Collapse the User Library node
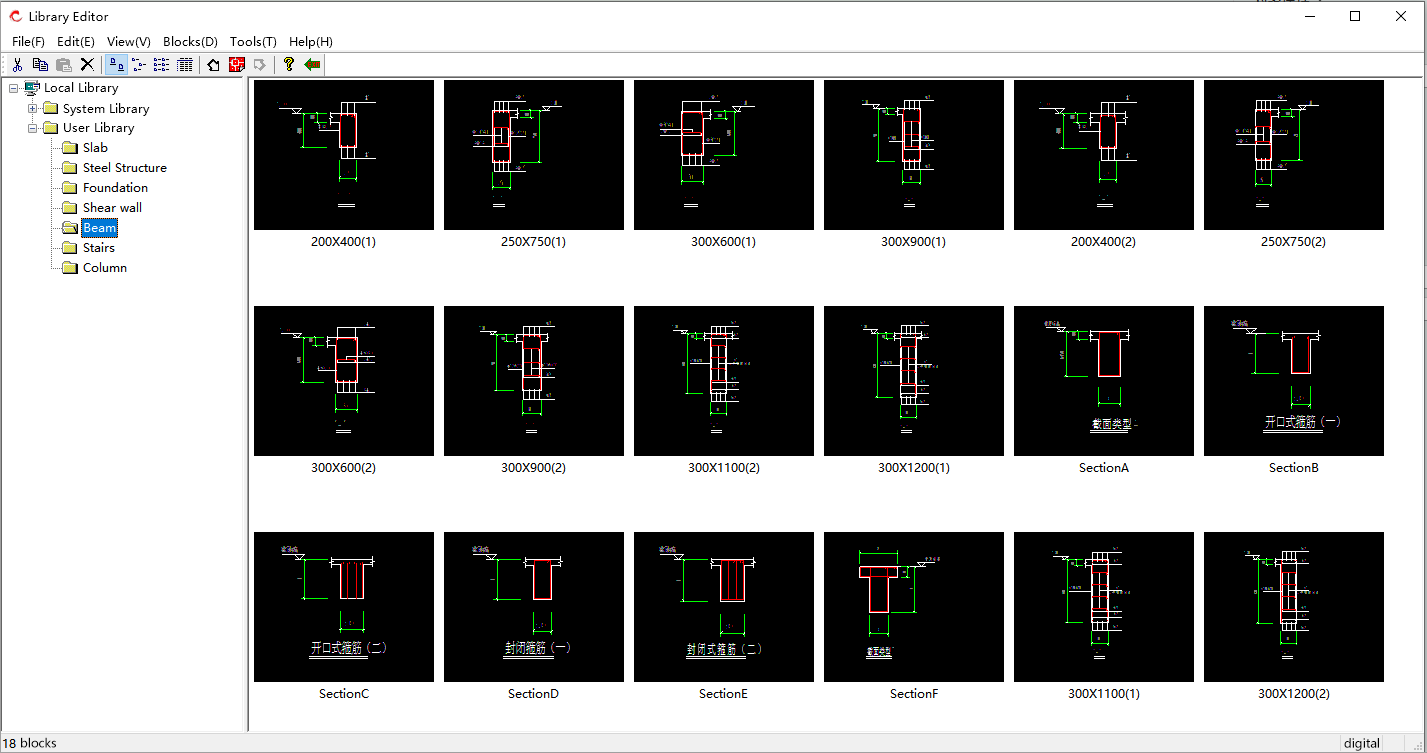This screenshot has width=1427, height=753. click(33, 128)
